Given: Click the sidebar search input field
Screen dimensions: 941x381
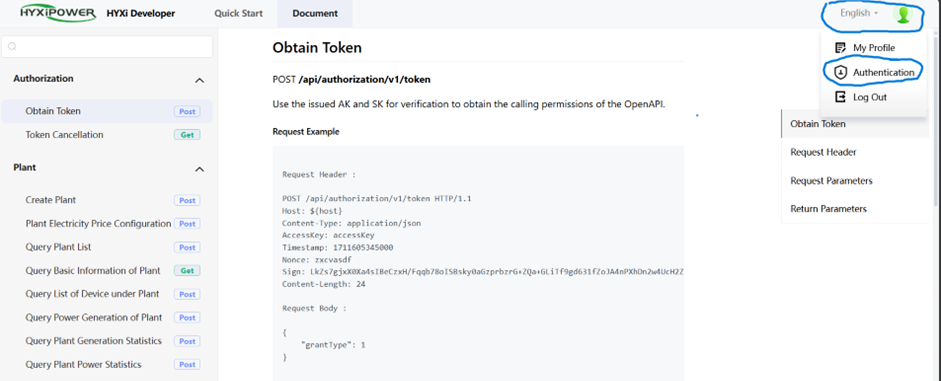Looking at the screenshot, I should tap(107, 47).
